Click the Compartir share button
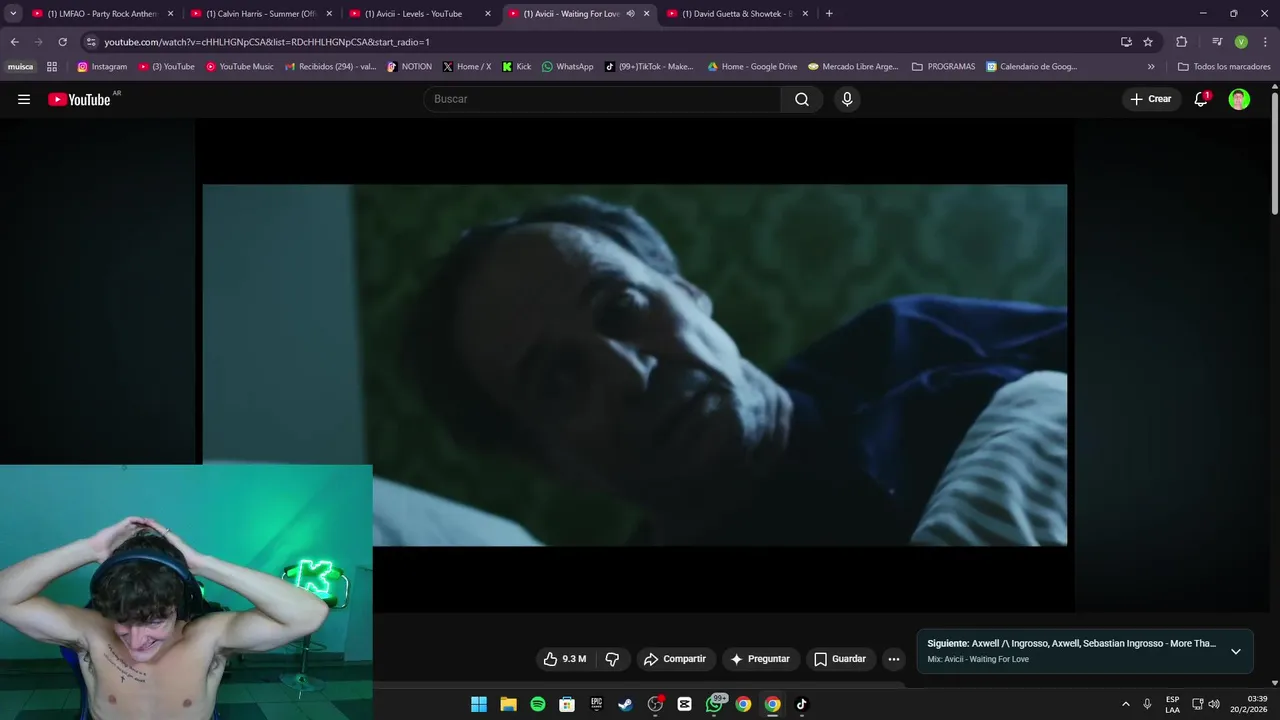 (675, 659)
